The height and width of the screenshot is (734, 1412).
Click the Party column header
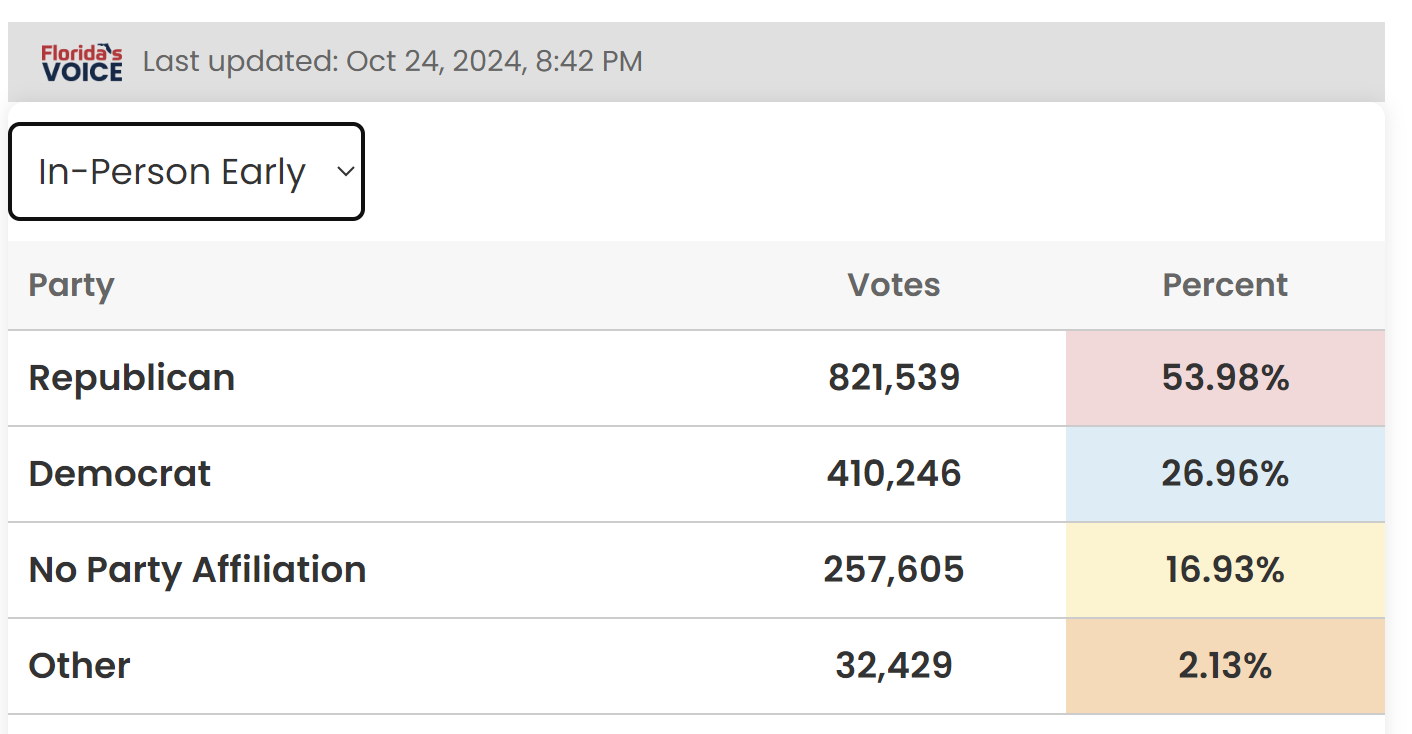[71, 285]
